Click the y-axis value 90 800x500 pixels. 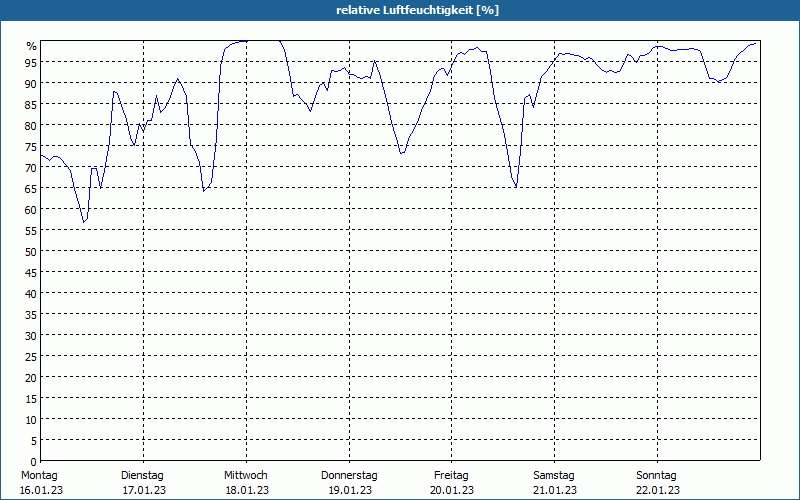(31, 83)
